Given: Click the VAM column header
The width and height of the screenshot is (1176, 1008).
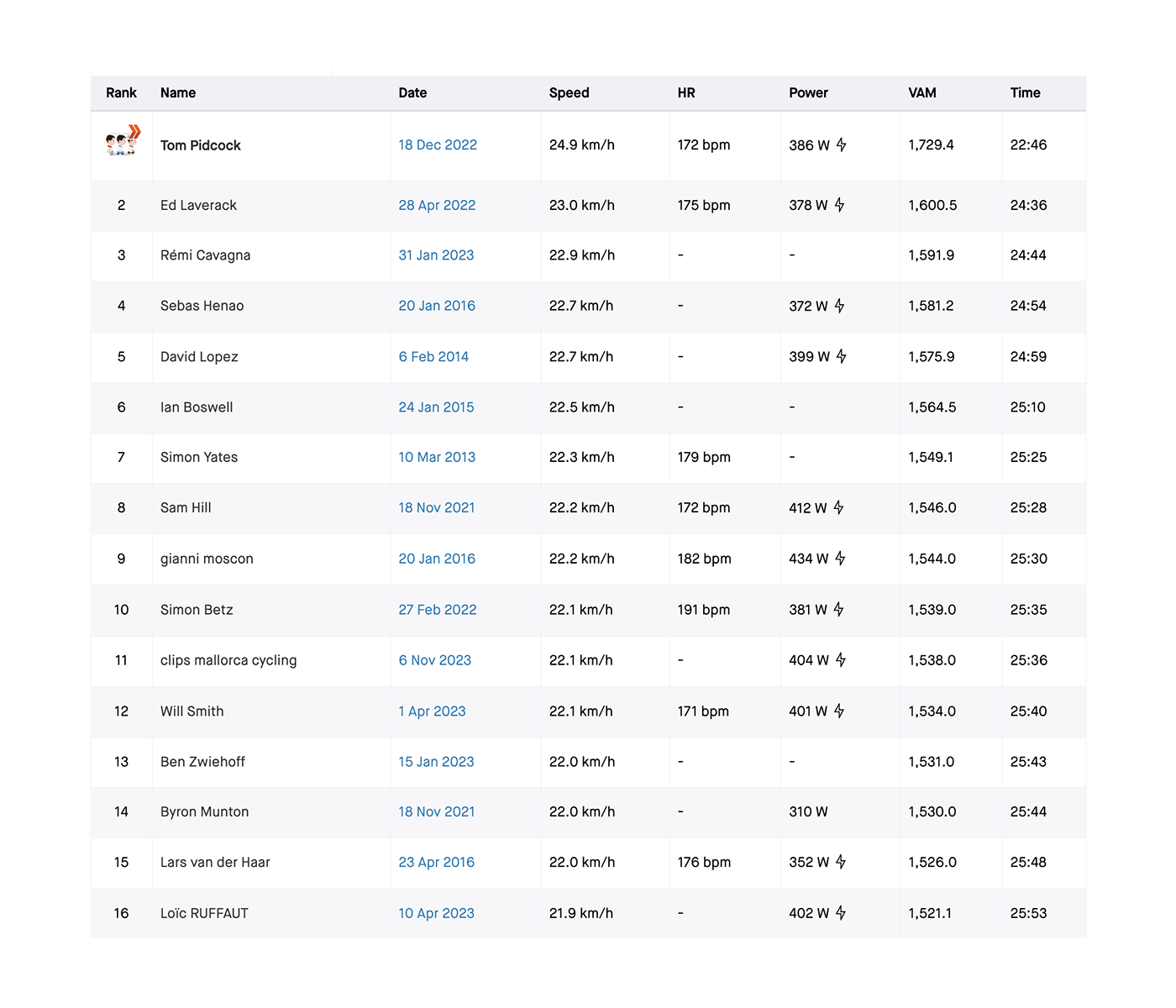Looking at the screenshot, I should coord(921,93).
